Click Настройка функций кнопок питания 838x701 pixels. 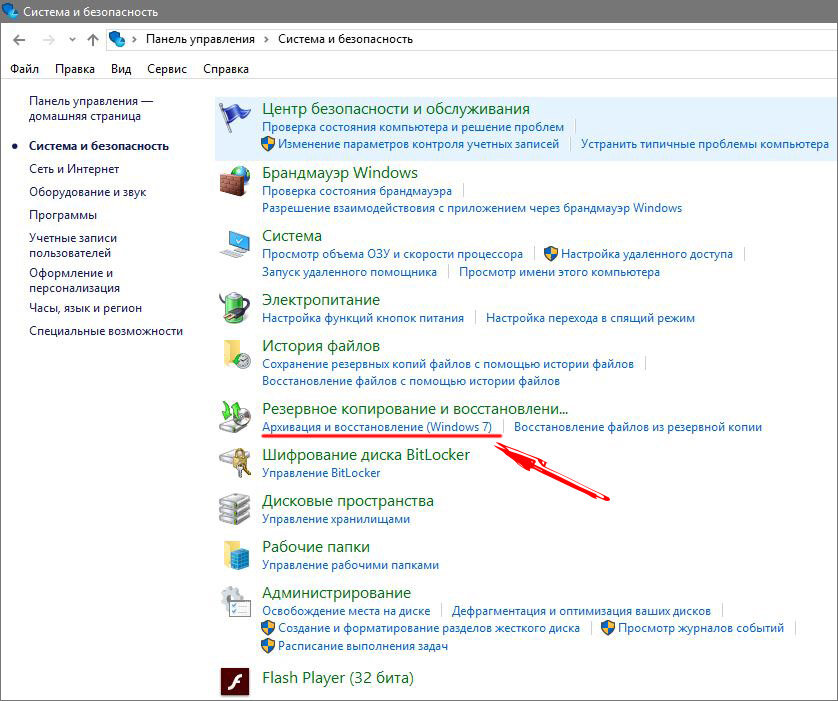click(x=363, y=318)
